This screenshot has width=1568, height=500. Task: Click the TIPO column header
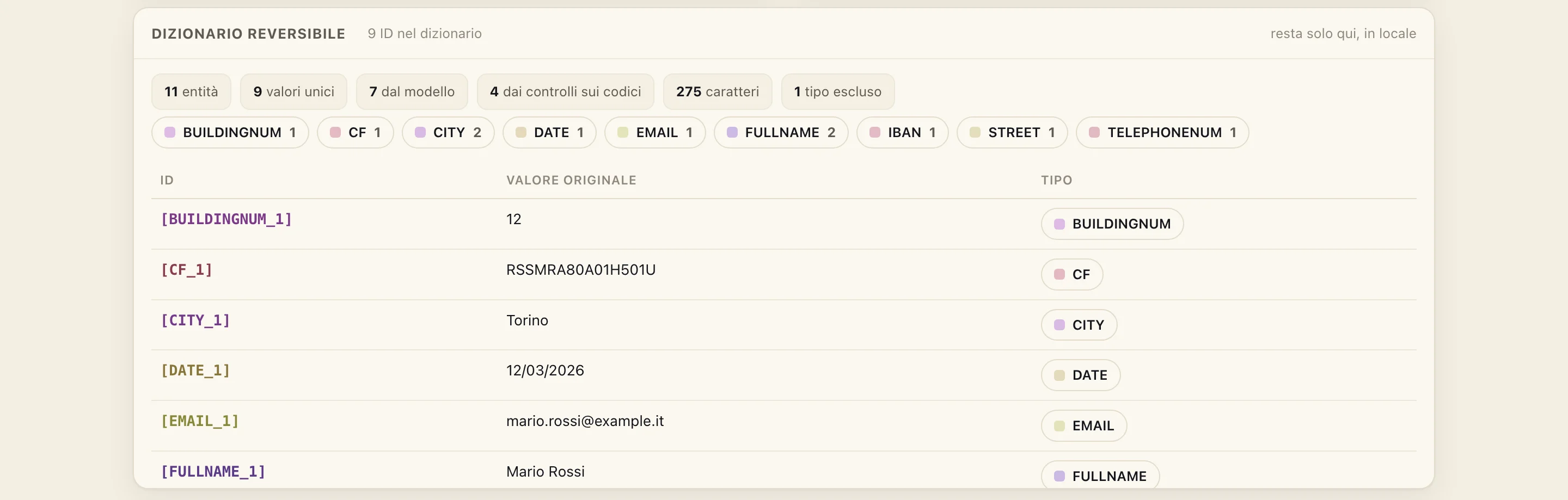(x=1057, y=180)
